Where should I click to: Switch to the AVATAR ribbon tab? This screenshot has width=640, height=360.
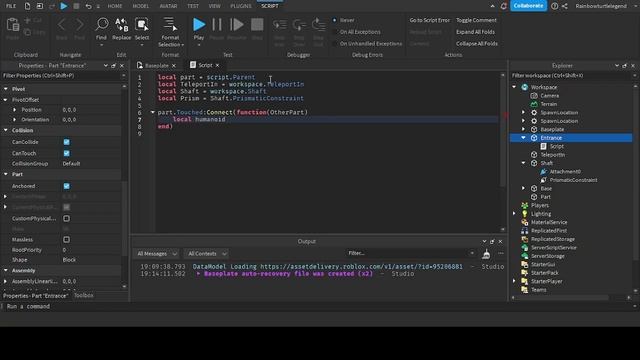[x=168, y=6]
